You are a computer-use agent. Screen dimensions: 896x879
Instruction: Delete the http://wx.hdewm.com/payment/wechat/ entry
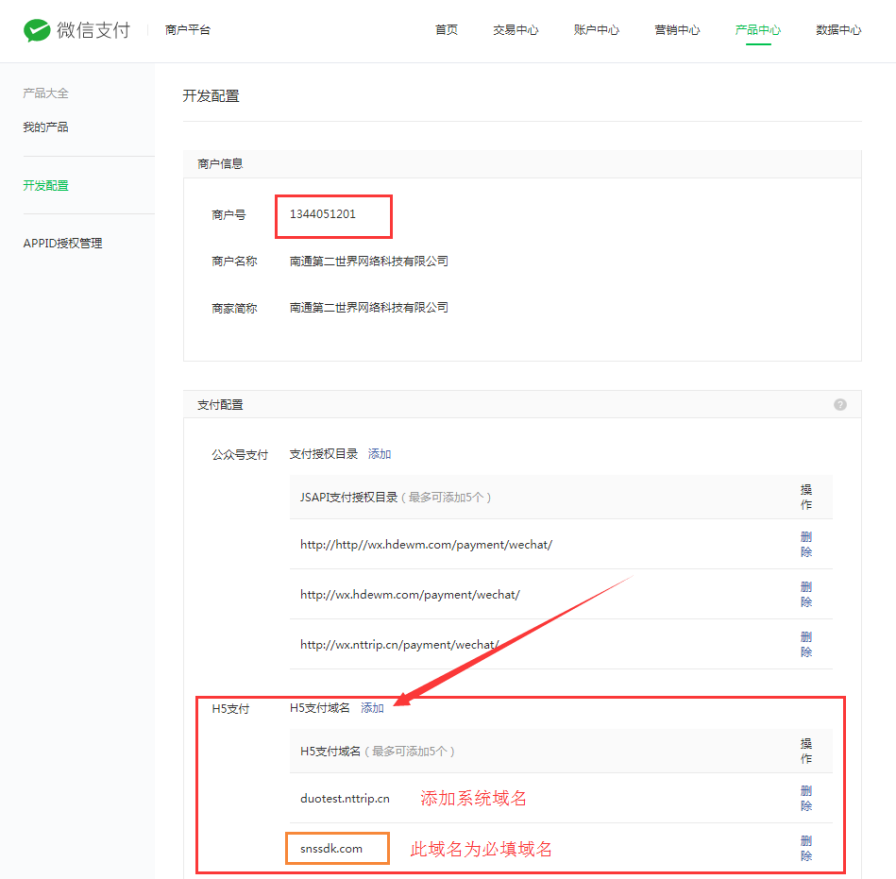tap(806, 594)
